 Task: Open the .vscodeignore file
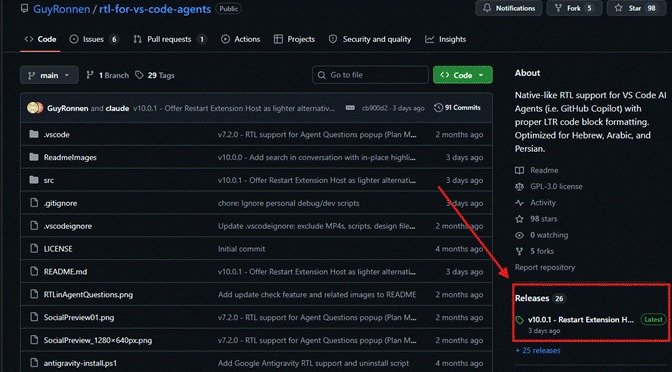click(x=68, y=226)
